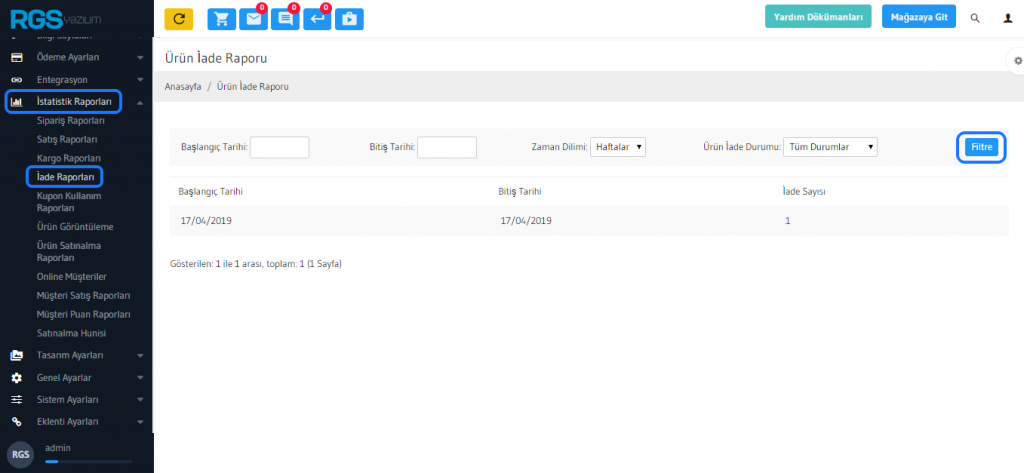
Task: Click the returns arrow icon in toolbar
Action: click(317, 18)
